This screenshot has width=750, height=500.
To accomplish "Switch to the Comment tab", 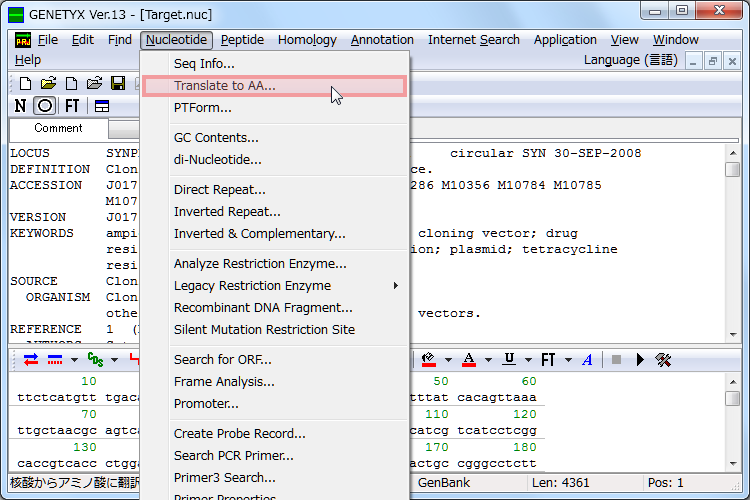I will 58,128.
